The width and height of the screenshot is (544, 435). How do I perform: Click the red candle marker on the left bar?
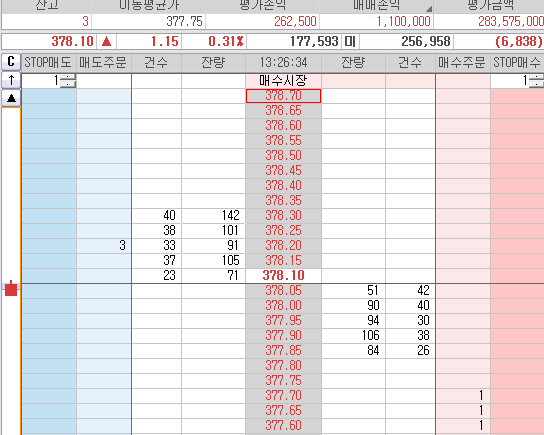(11, 289)
